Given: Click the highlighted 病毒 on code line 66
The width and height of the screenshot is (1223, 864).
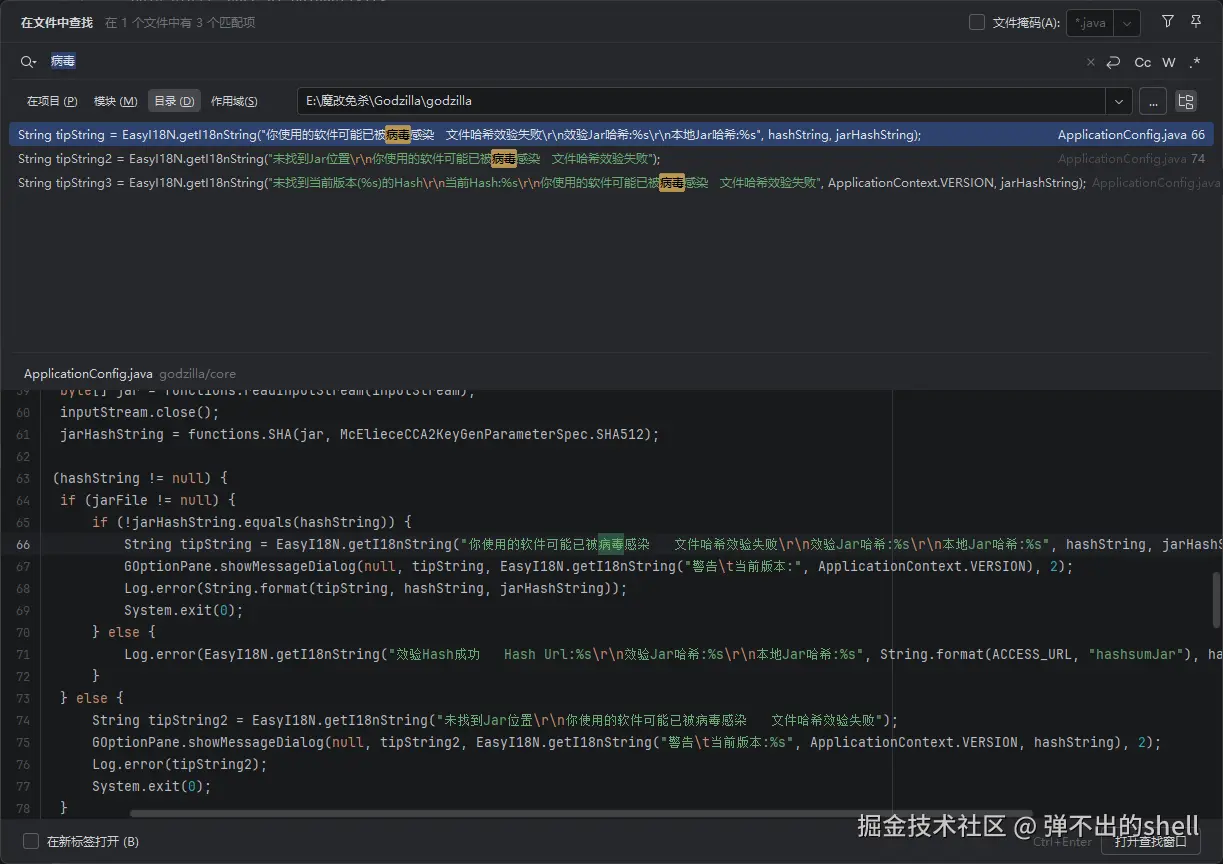Looking at the screenshot, I should click(x=611, y=544).
